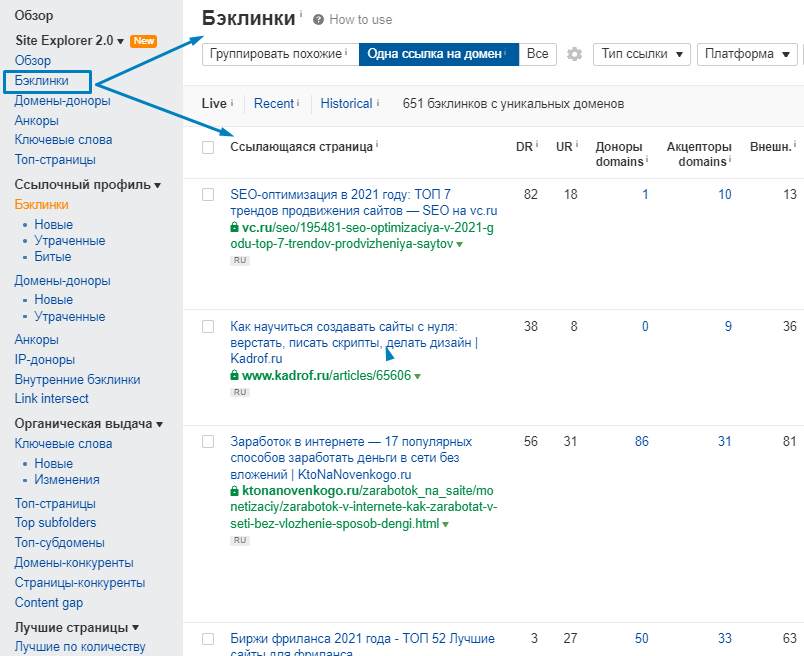The width and height of the screenshot is (804, 656).
Task: Check the box for the vc.ru SEO row
Action: (208, 194)
